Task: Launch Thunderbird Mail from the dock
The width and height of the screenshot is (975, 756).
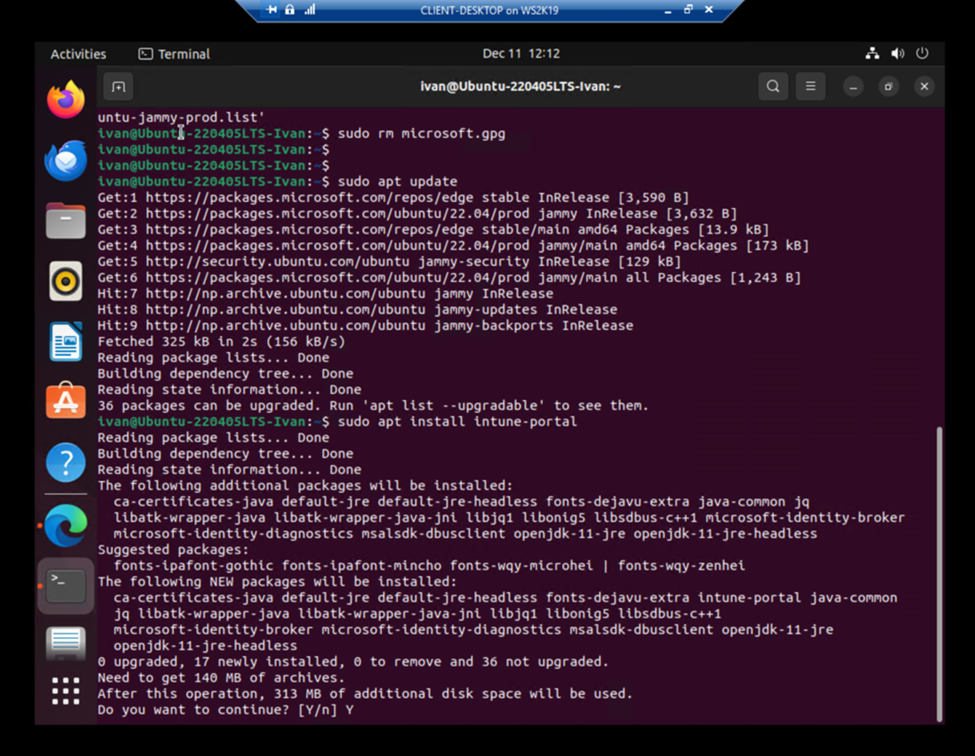Action: 65,160
